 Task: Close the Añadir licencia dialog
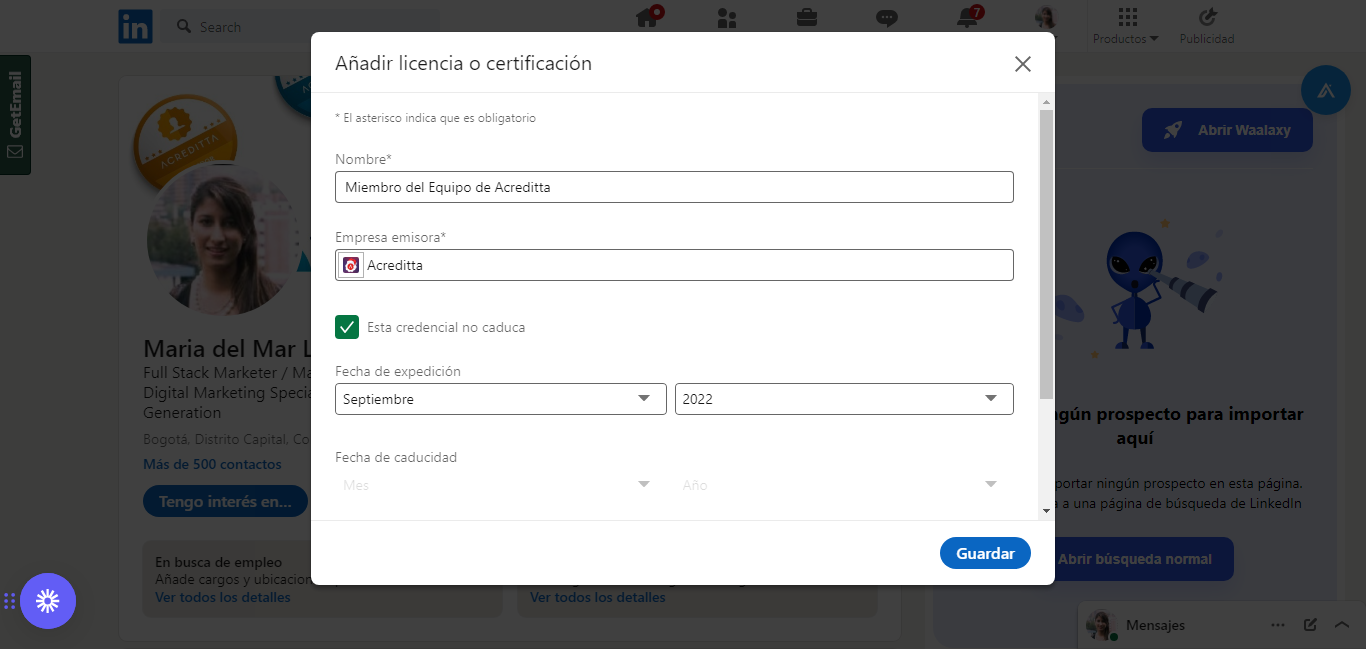point(1022,64)
